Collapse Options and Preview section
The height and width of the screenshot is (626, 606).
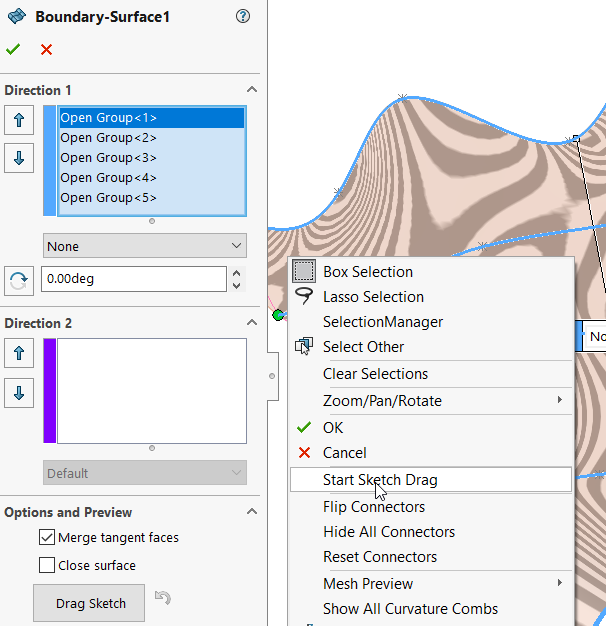point(252,511)
